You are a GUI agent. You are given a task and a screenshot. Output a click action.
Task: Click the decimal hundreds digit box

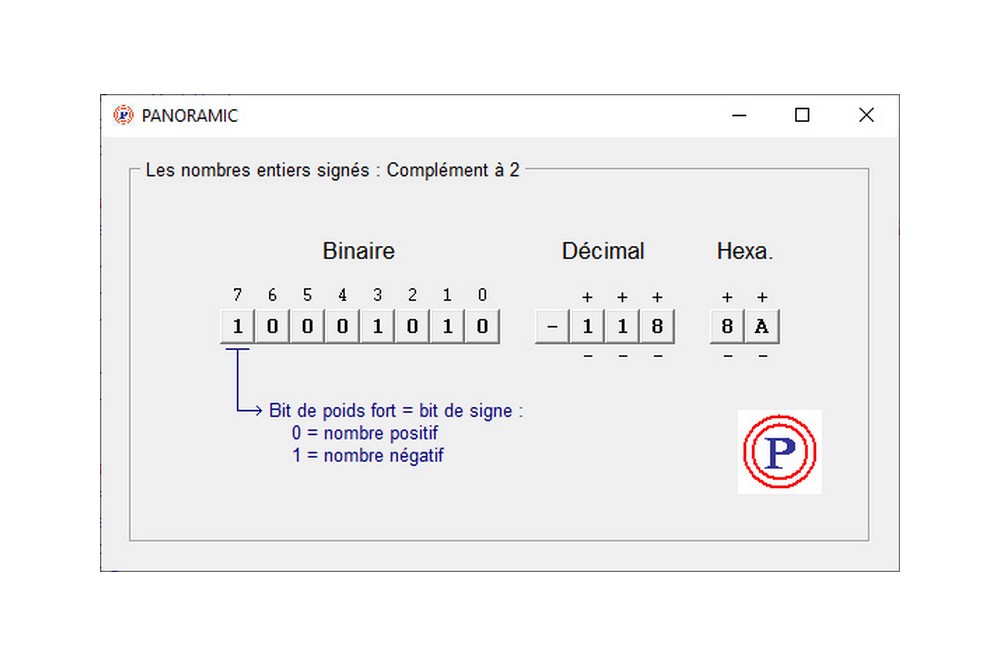click(587, 327)
